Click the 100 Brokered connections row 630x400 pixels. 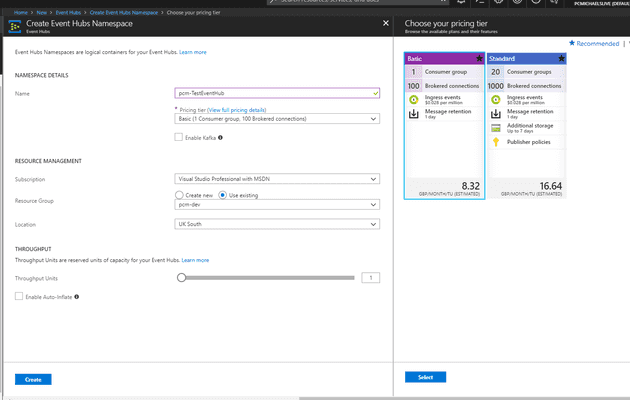pos(444,86)
